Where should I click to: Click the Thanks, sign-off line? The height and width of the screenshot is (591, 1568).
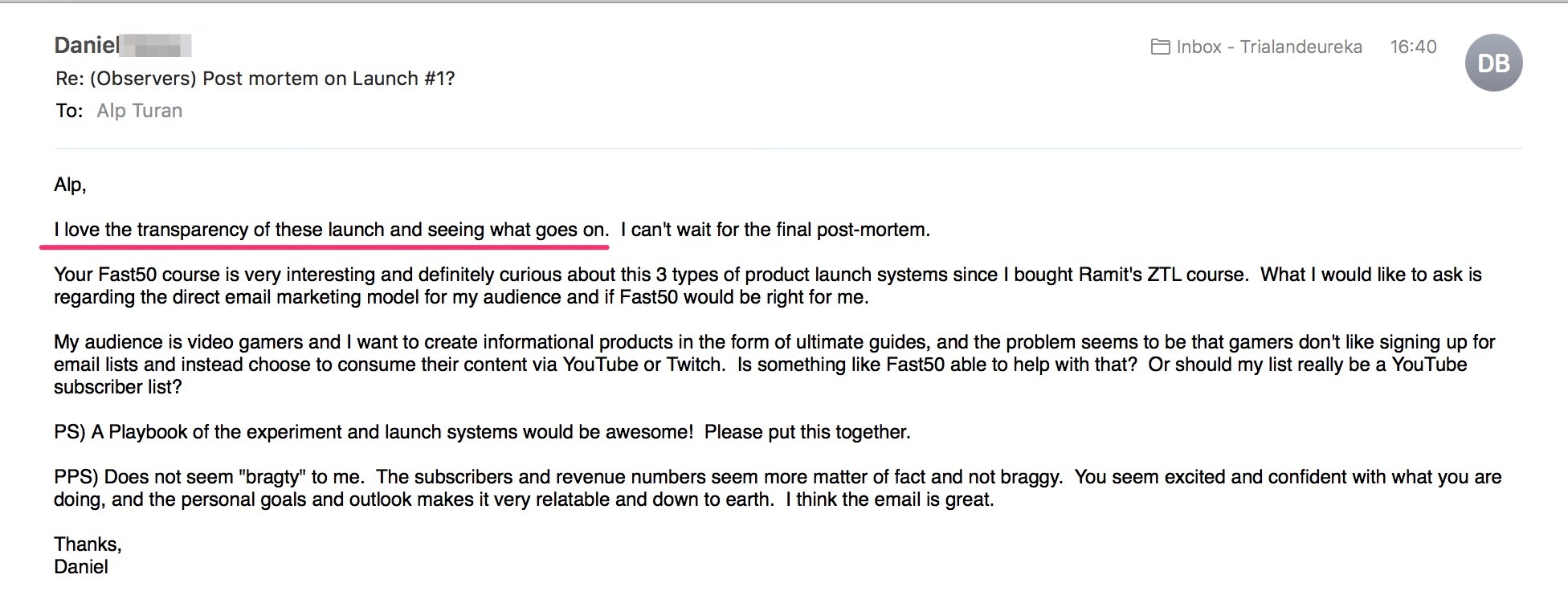88,544
